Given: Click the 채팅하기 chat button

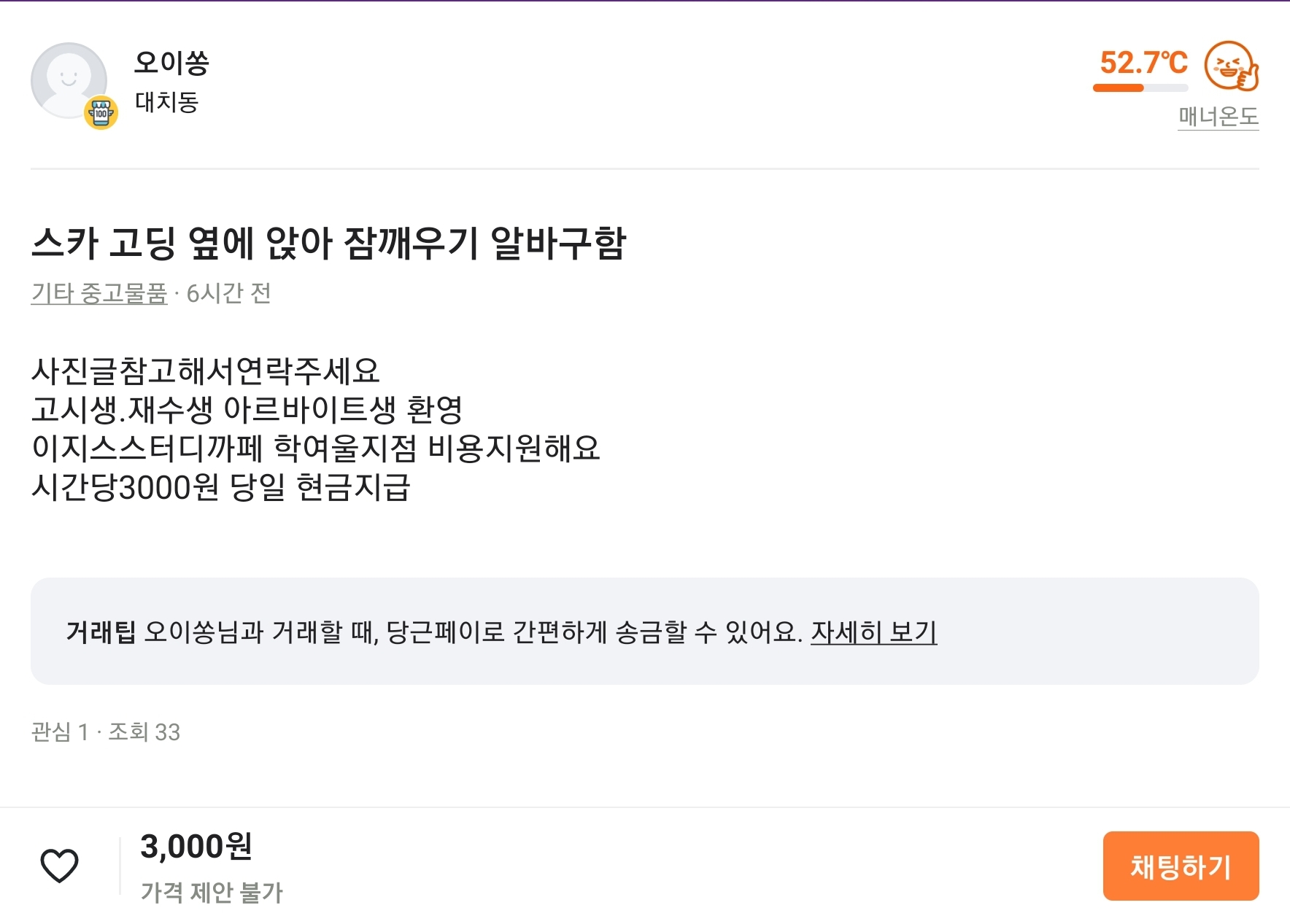Looking at the screenshot, I should pyautogui.click(x=1181, y=866).
